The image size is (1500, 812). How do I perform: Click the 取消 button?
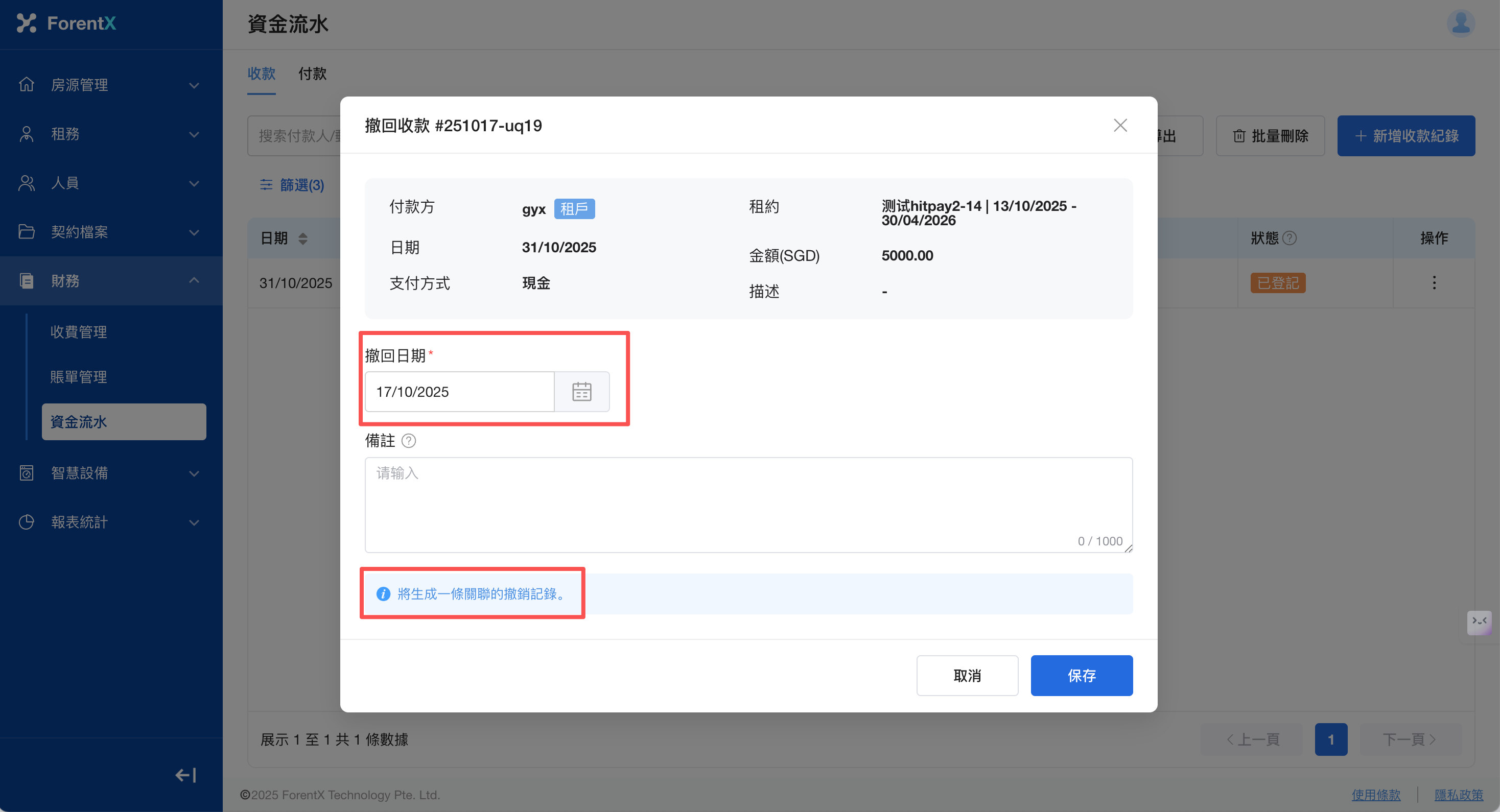click(x=967, y=675)
